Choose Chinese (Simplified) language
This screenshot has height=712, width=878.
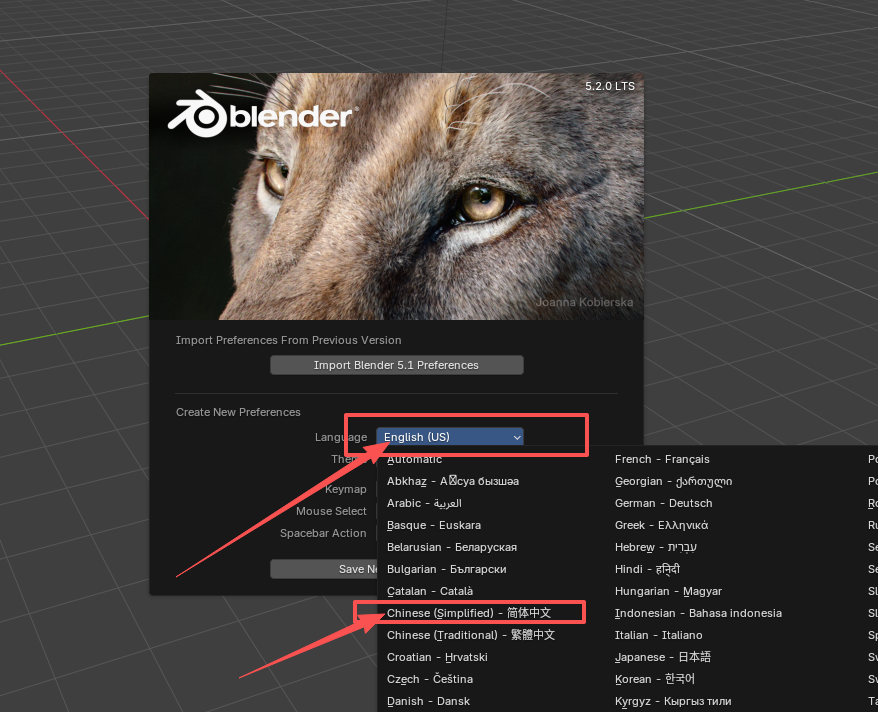coord(469,613)
